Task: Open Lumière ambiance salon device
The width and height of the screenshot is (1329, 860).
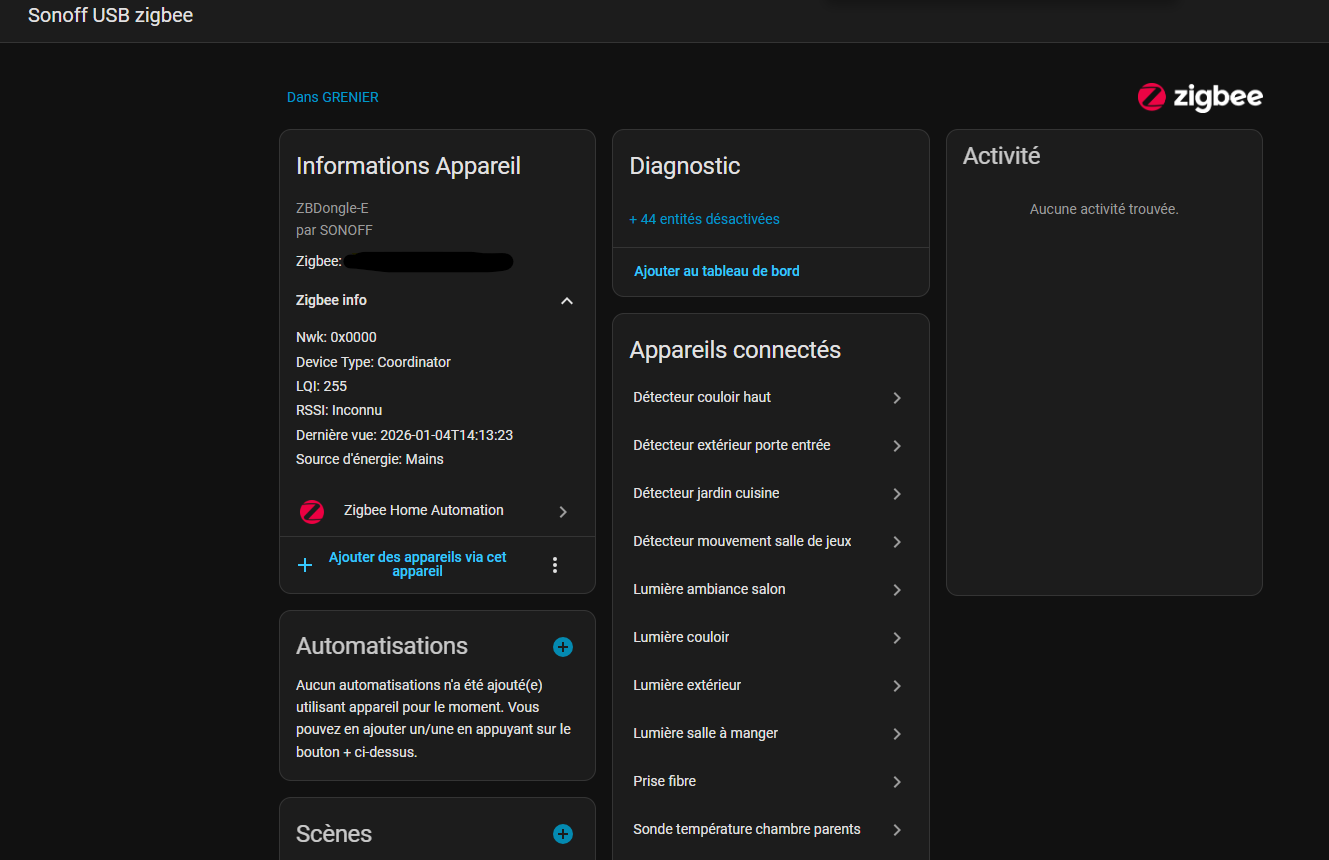Action: pyautogui.click(x=709, y=589)
